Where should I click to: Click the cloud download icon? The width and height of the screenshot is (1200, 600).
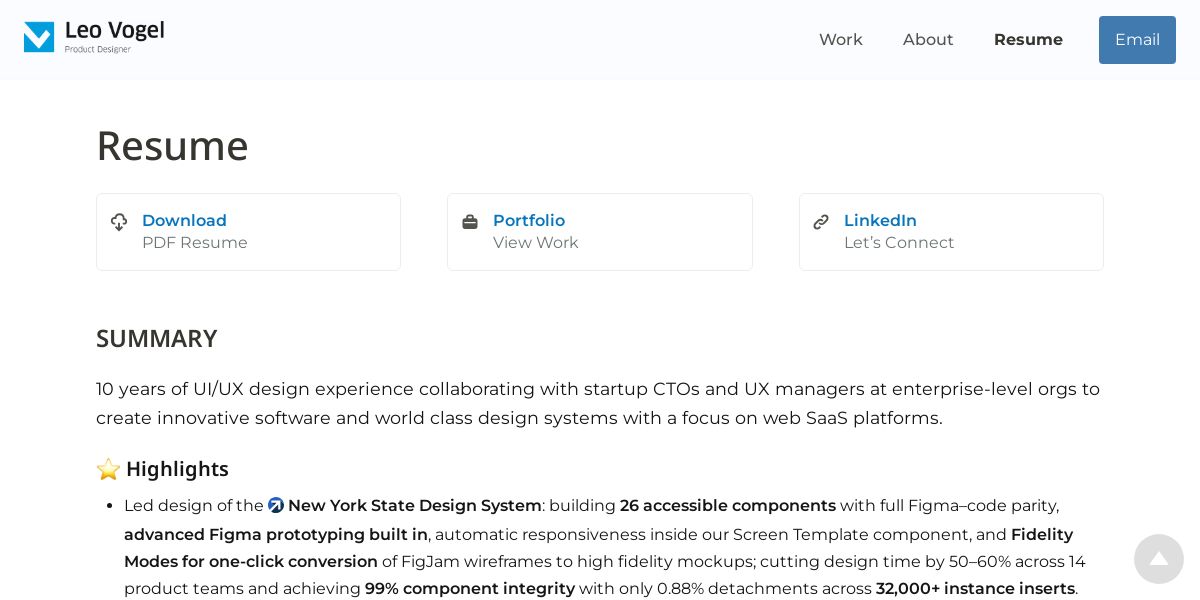[x=119, y=222]
